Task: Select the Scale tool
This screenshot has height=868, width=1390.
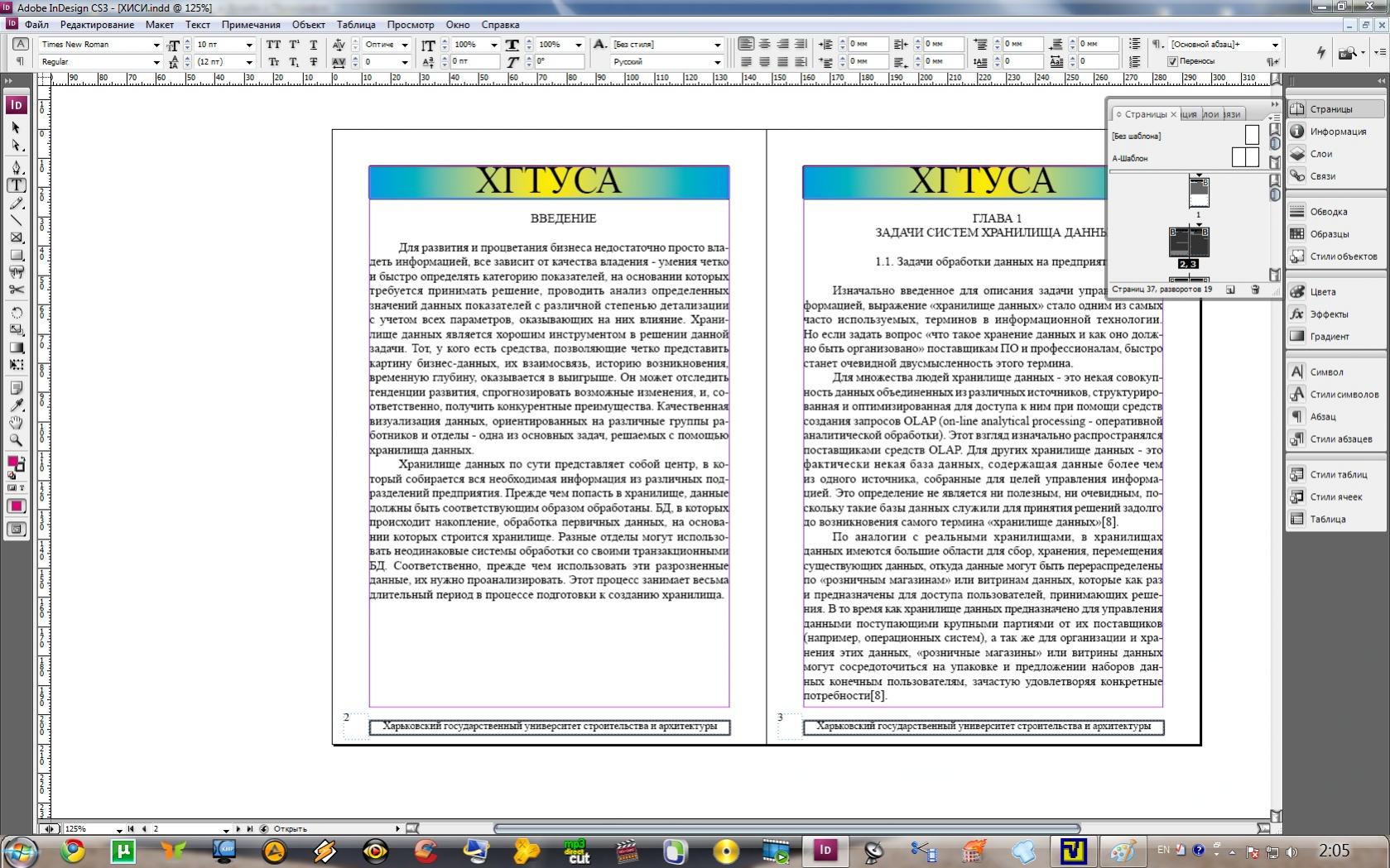Action: point(16,330)
